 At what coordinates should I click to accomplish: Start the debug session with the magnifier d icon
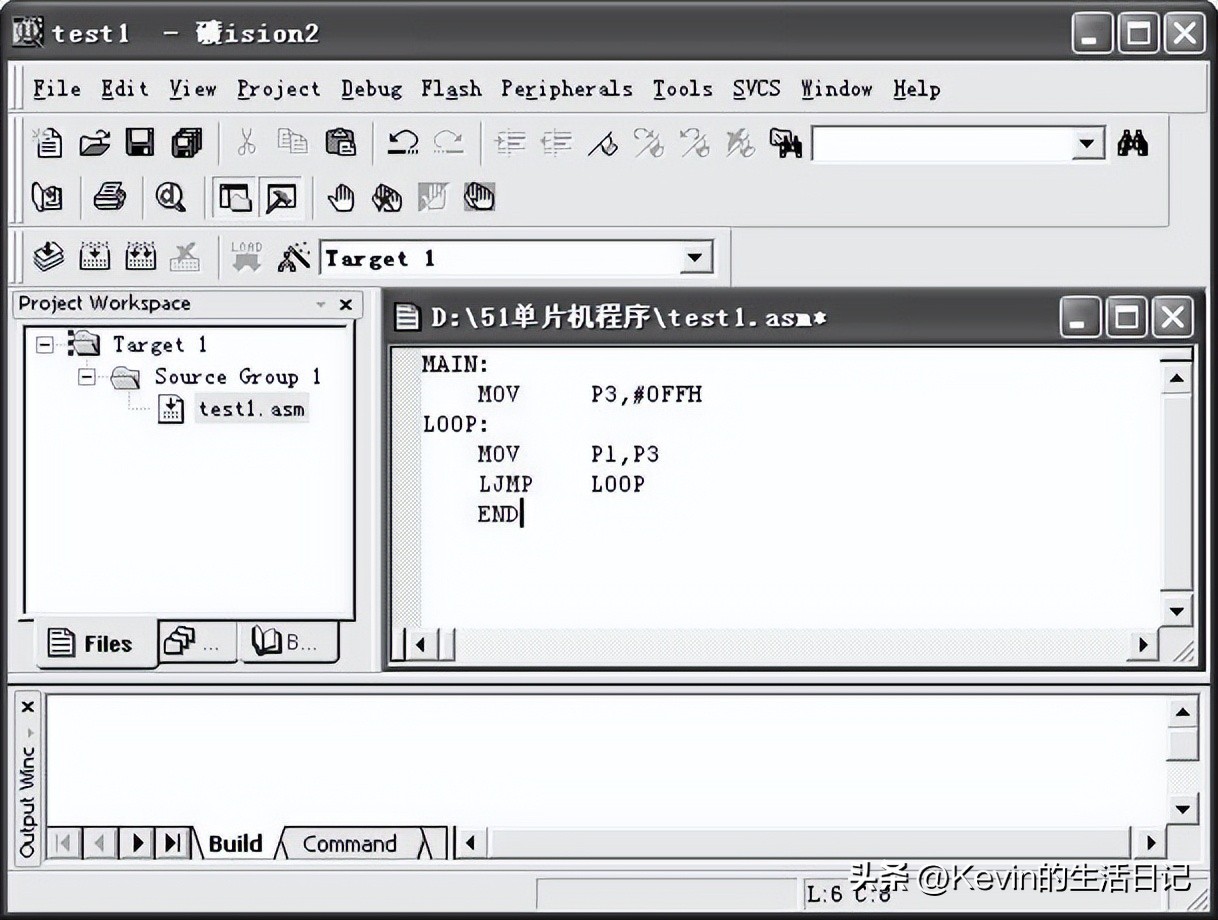[x=171, y=198]
